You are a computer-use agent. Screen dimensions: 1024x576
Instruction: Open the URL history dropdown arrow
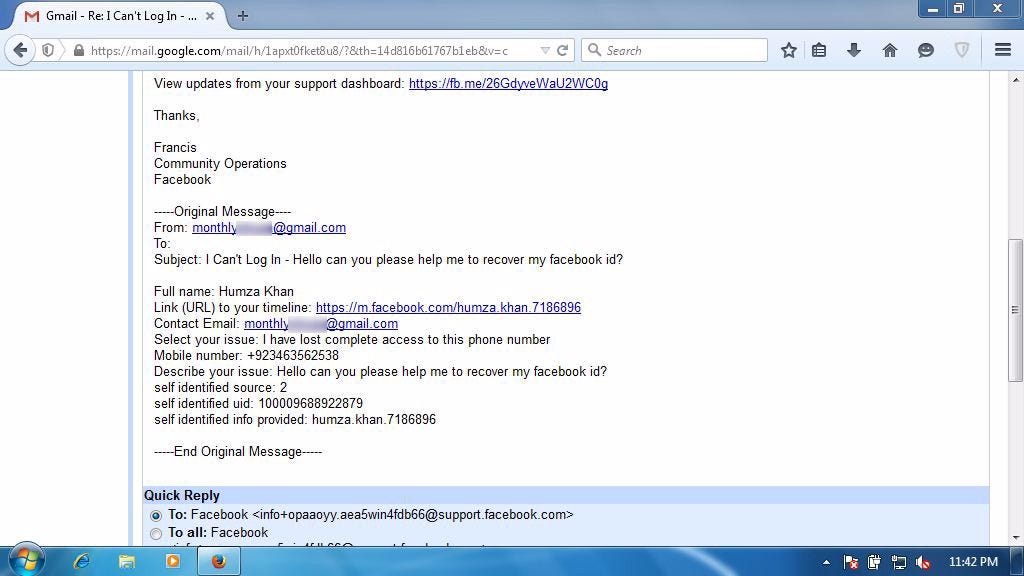click(545, 50)
